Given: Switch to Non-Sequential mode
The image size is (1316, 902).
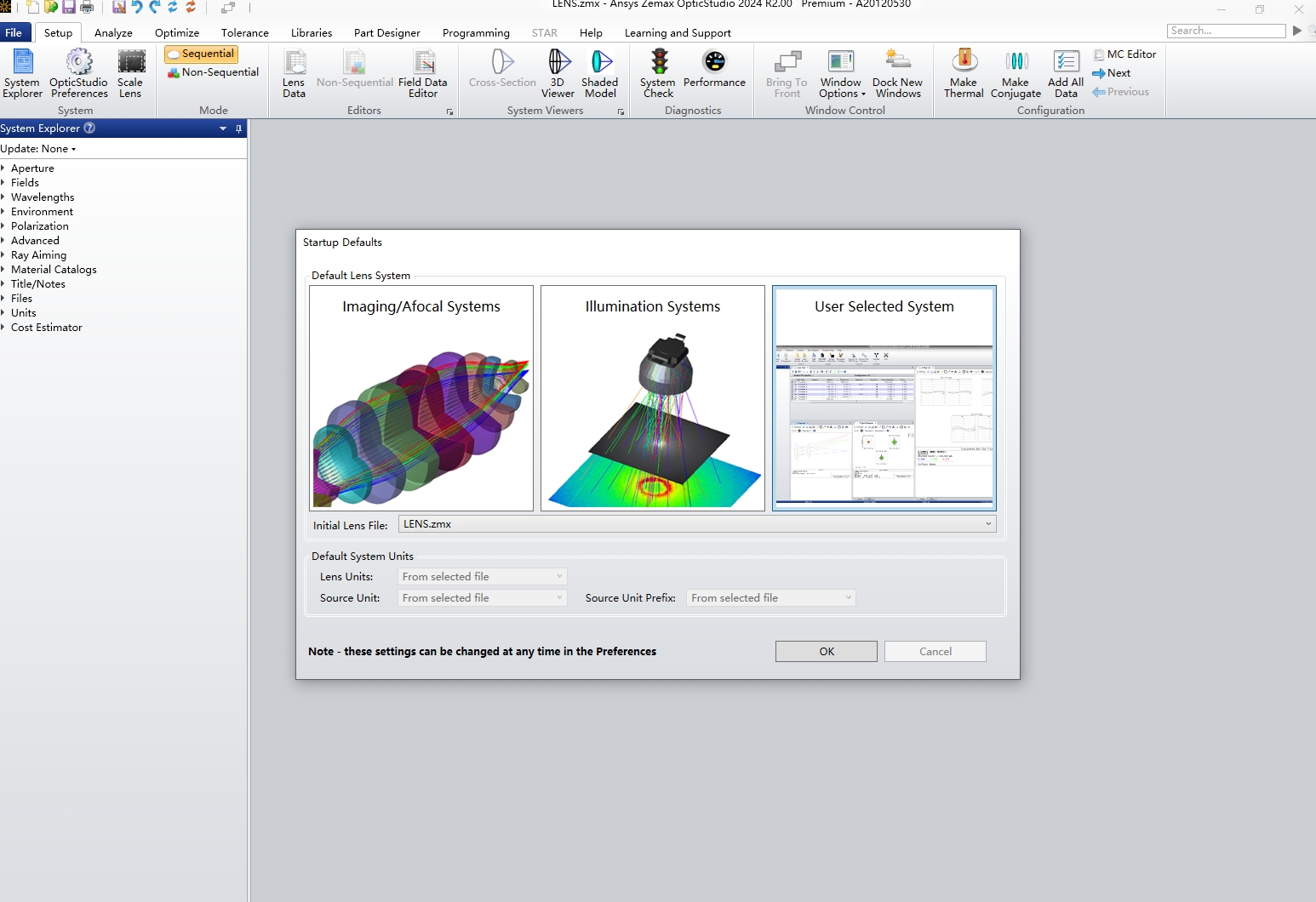Looking at the screenshot, I should point(212,71).
